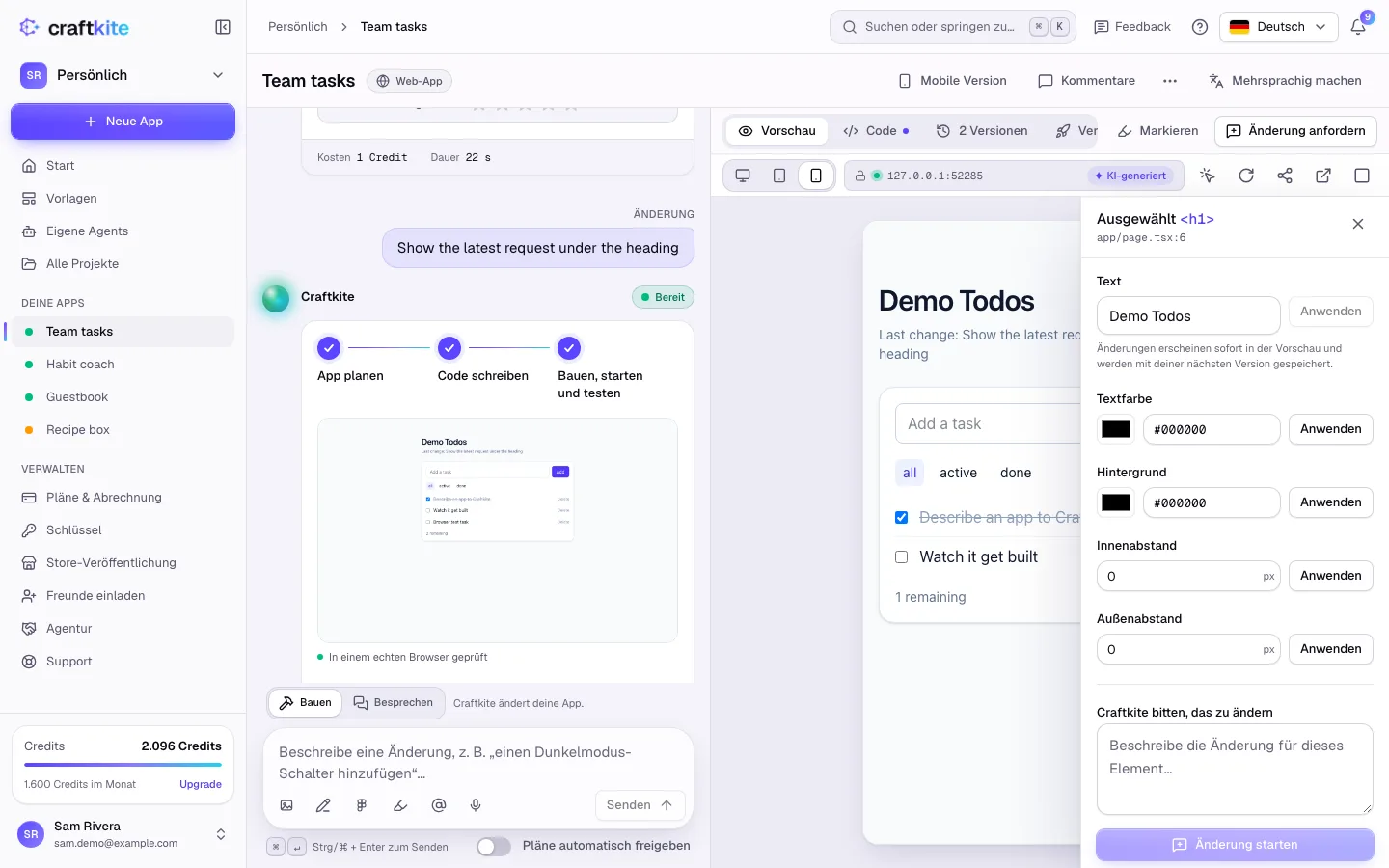
Task: Focus the Suchen oder springen search box
Action: tap(952, 27)
